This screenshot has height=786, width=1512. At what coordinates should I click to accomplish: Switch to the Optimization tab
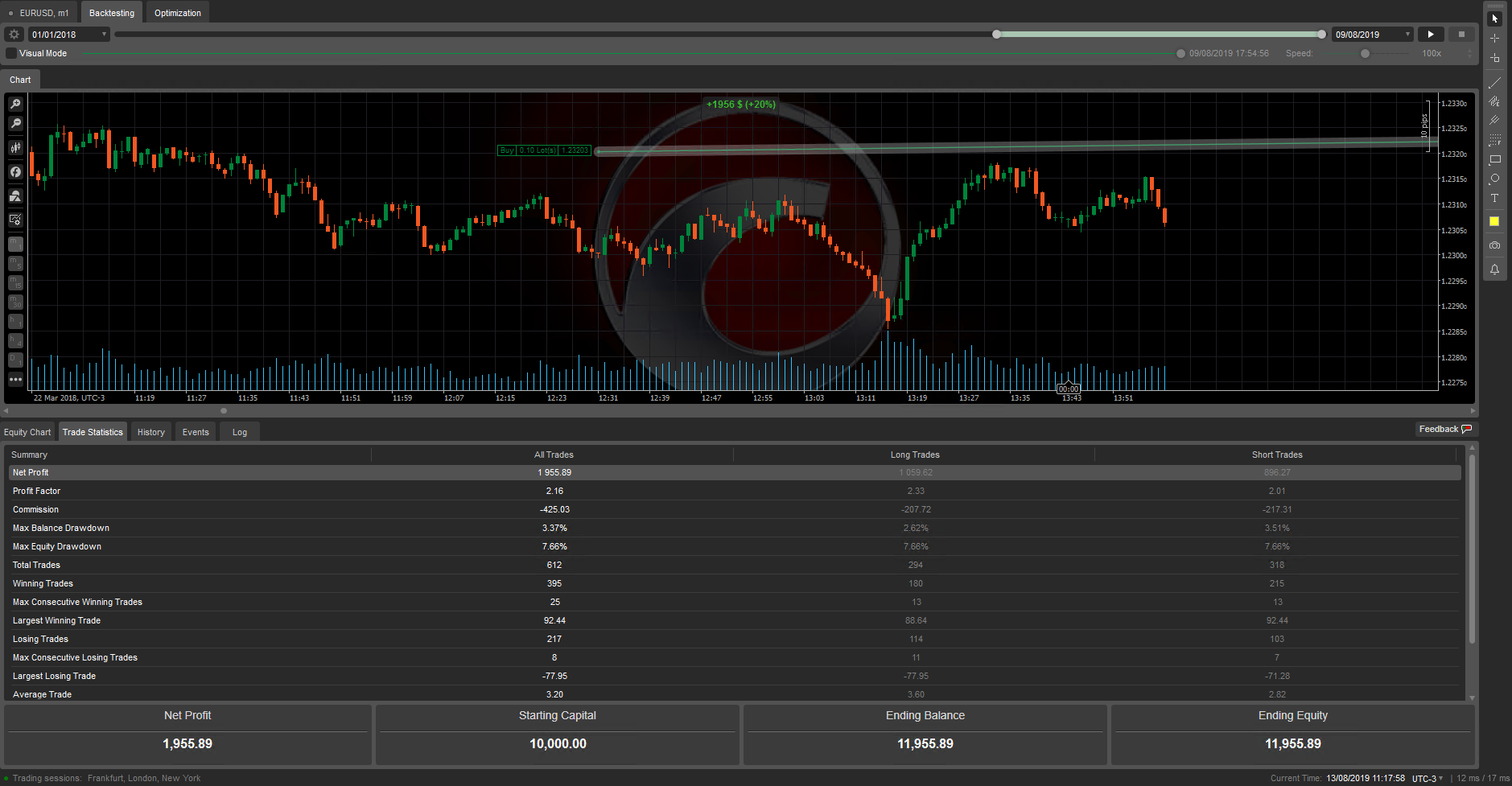click(178, 13)
